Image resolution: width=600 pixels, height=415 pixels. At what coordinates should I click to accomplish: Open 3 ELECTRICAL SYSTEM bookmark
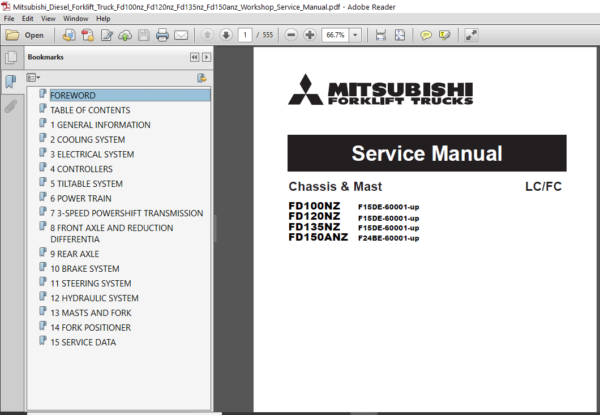(x=92, y=154)
